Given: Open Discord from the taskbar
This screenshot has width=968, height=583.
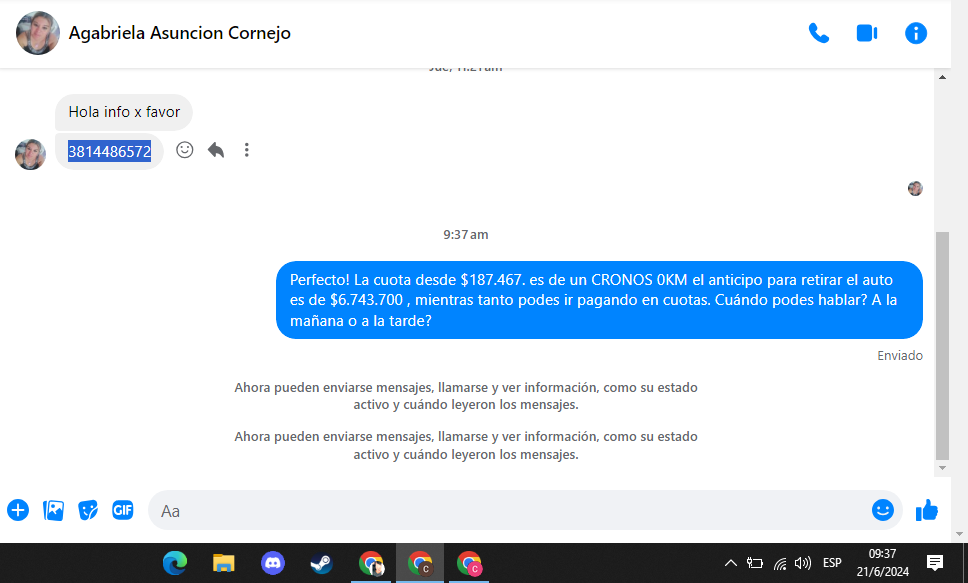Looking at the screenshot, I should tap(272, 563).
